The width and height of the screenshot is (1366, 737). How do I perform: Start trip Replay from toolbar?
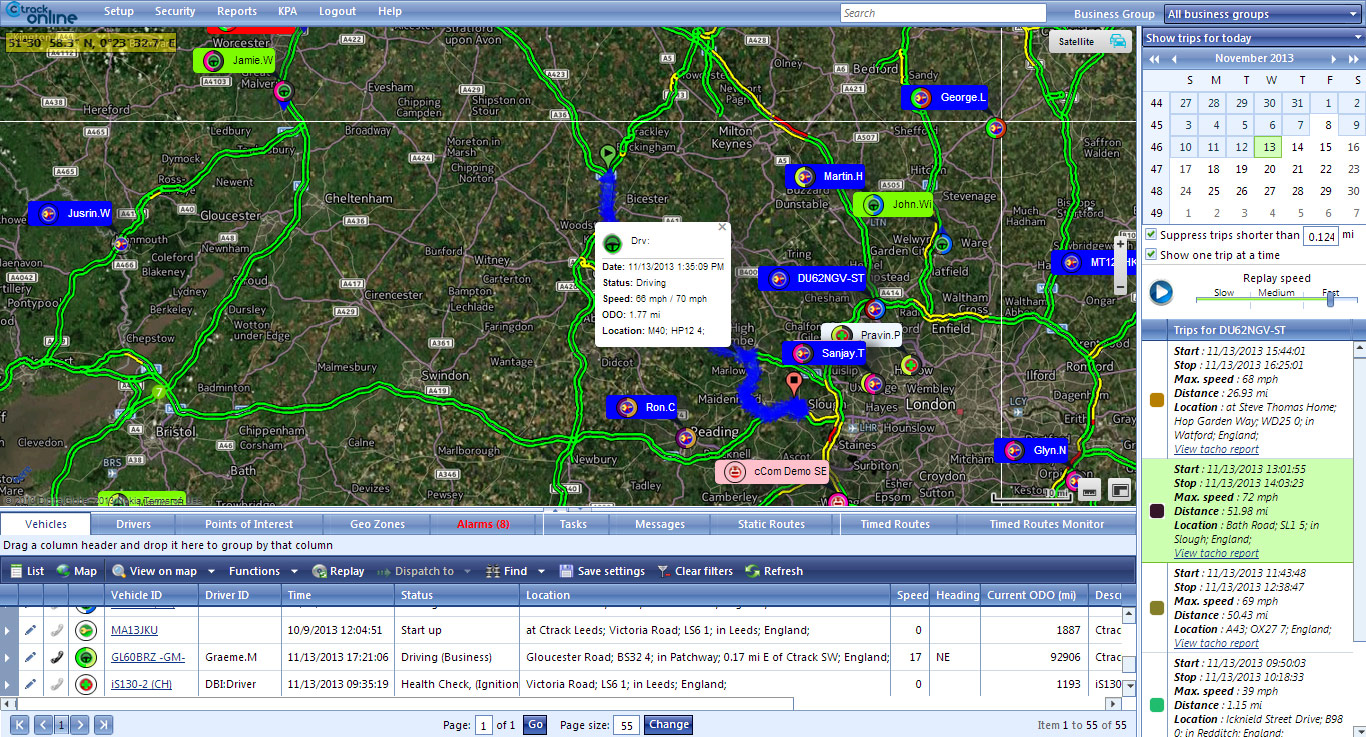click(x=338, y=571)
